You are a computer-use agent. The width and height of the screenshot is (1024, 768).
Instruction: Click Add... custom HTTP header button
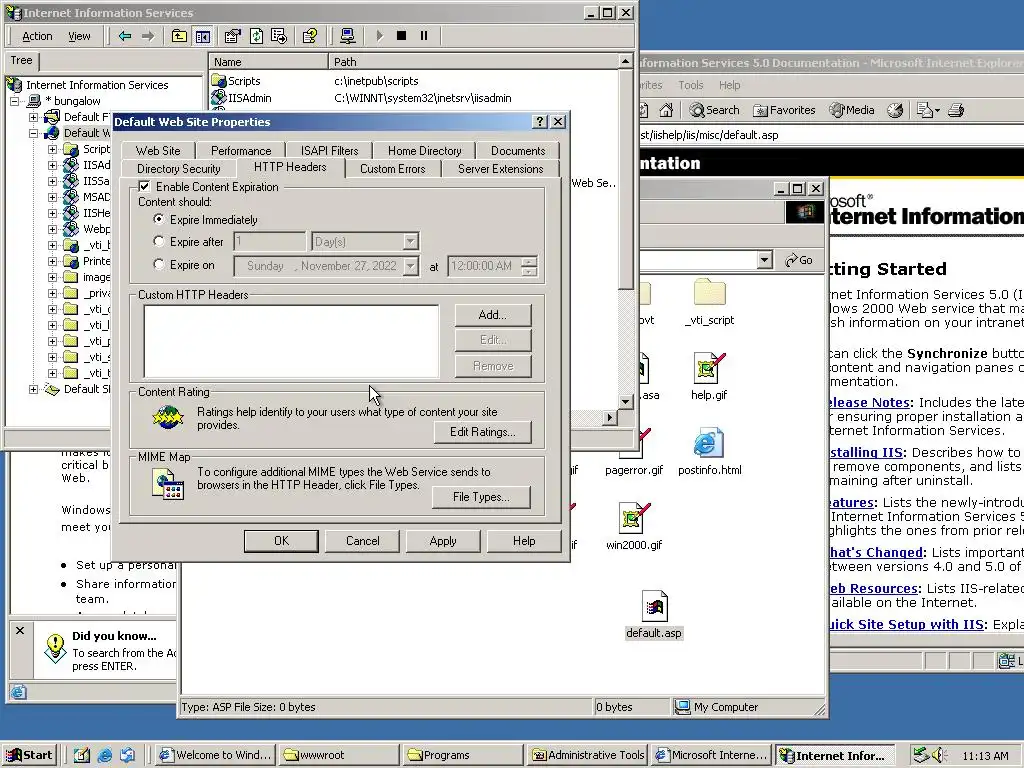[492, 315]
